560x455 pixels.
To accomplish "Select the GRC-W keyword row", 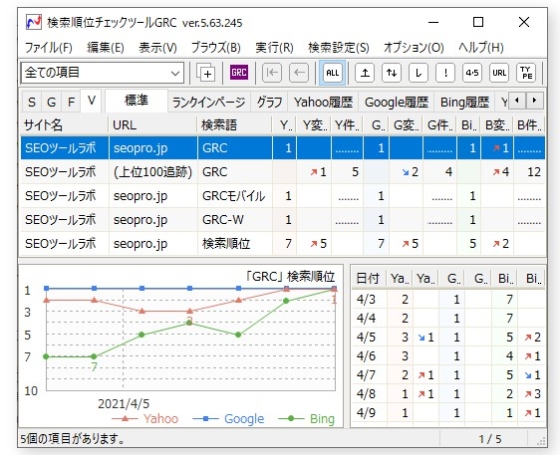I will (x=283, y=220).
